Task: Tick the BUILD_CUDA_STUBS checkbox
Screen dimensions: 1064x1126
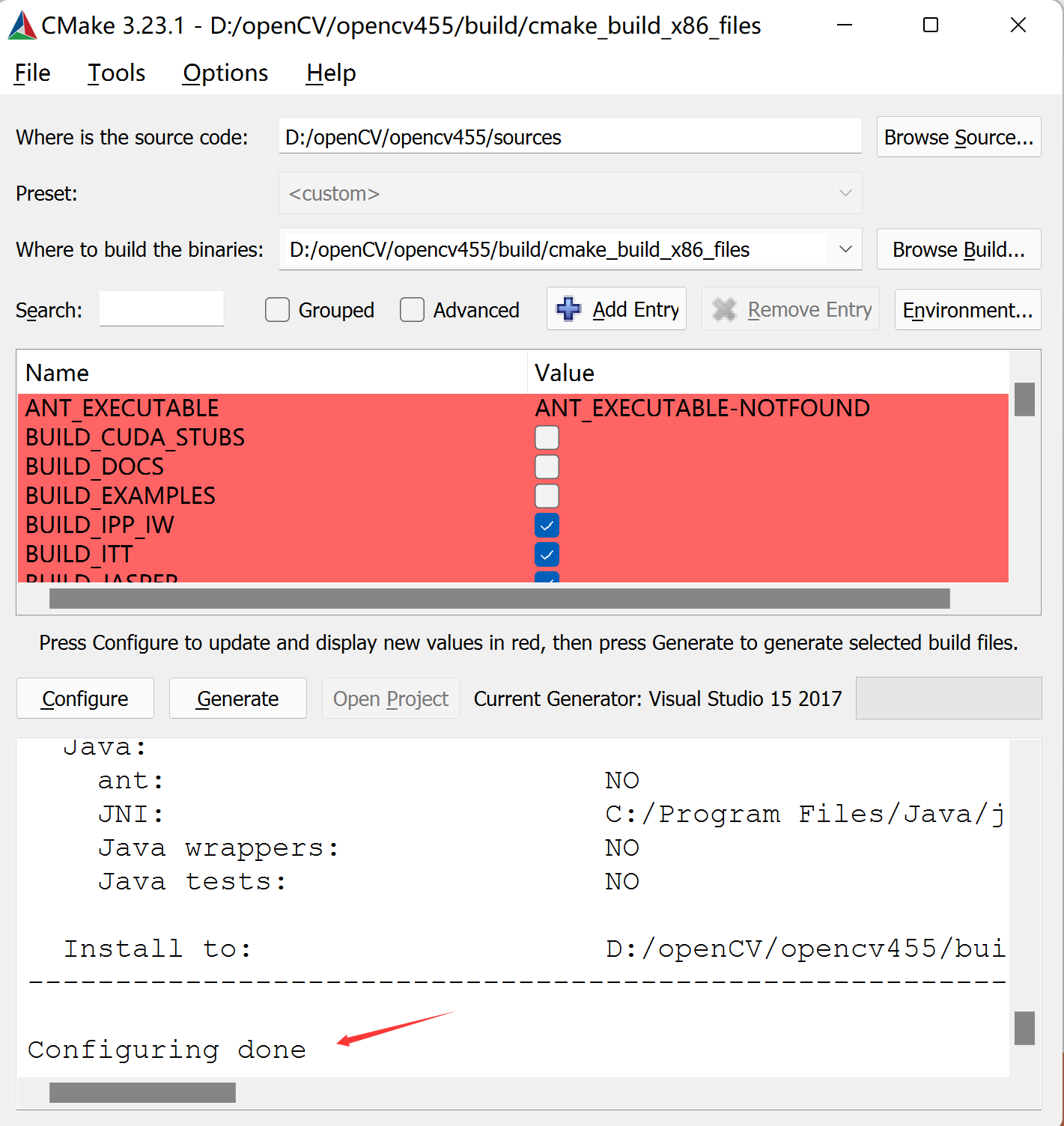Action: point(547,437)
